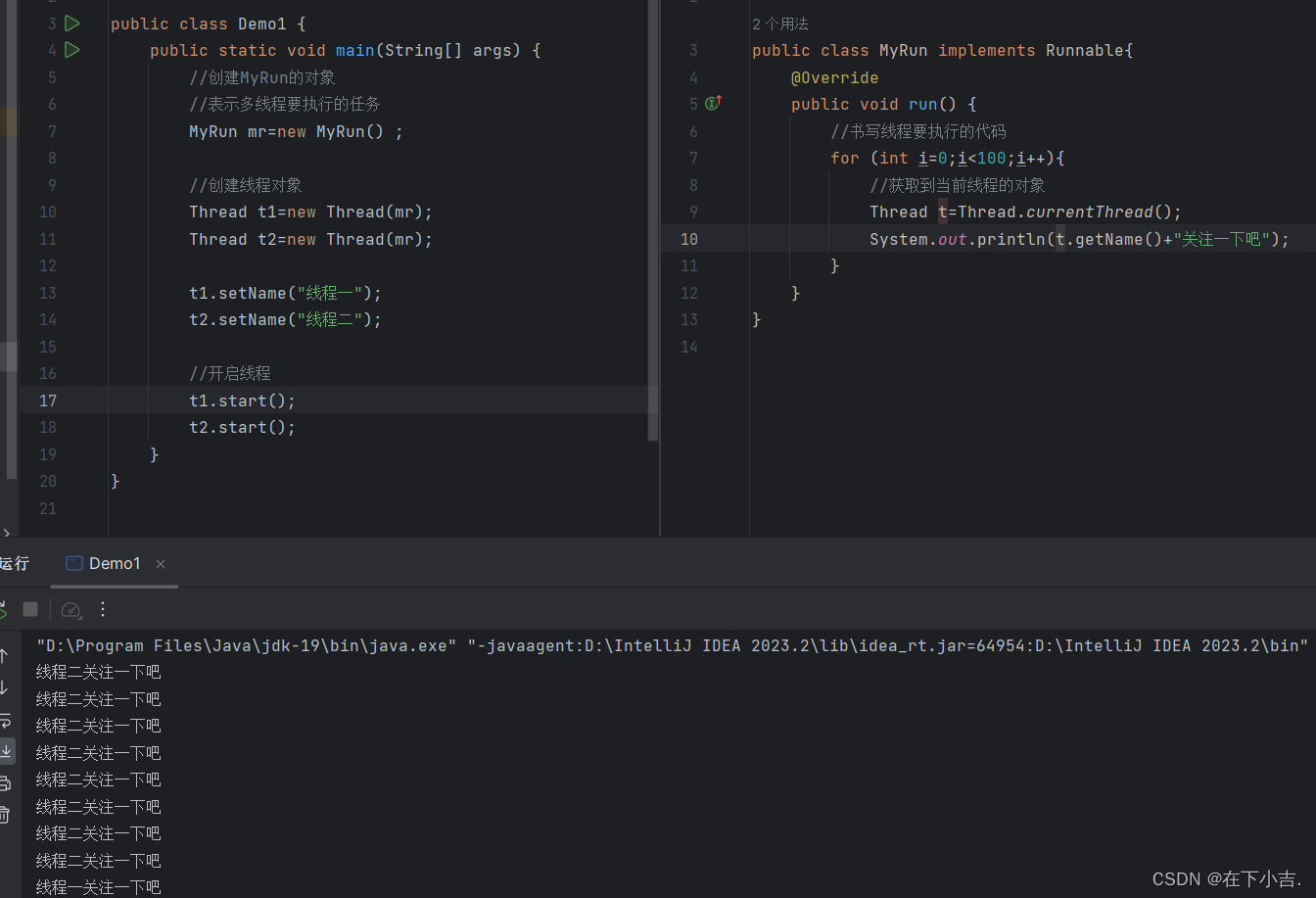Click the code 'MyRun mr=new MyRun() ;'
This screenshot has width=1316, height=898.
point(296,131)
